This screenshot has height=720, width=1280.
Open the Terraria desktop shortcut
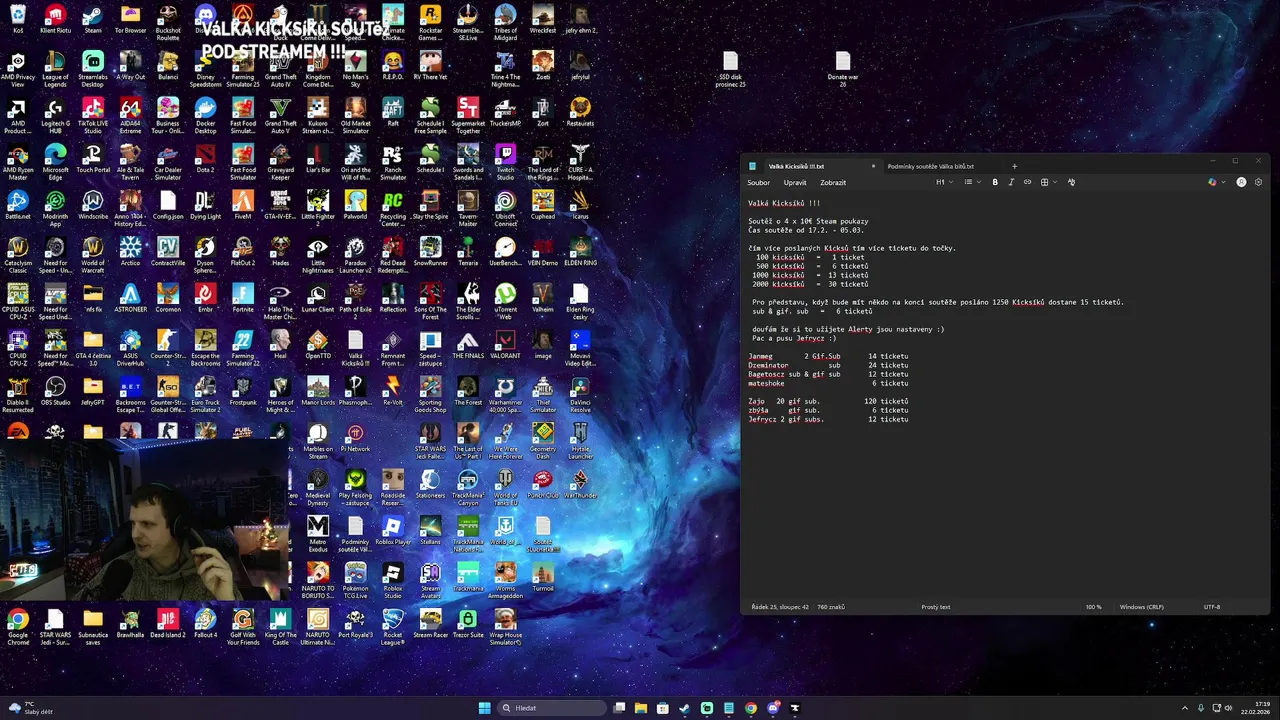pyautogui.click(x=468, y=252)
